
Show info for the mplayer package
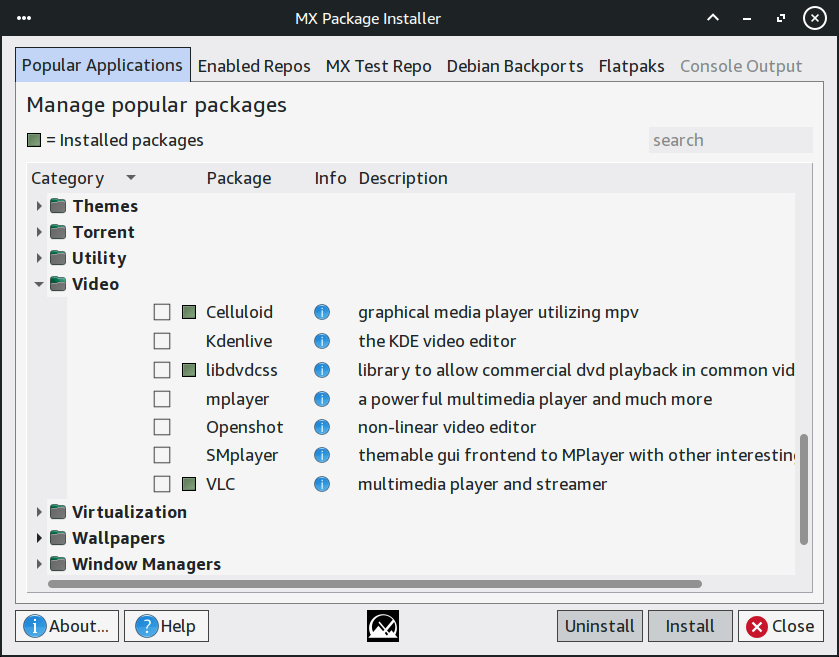point(322,399)
